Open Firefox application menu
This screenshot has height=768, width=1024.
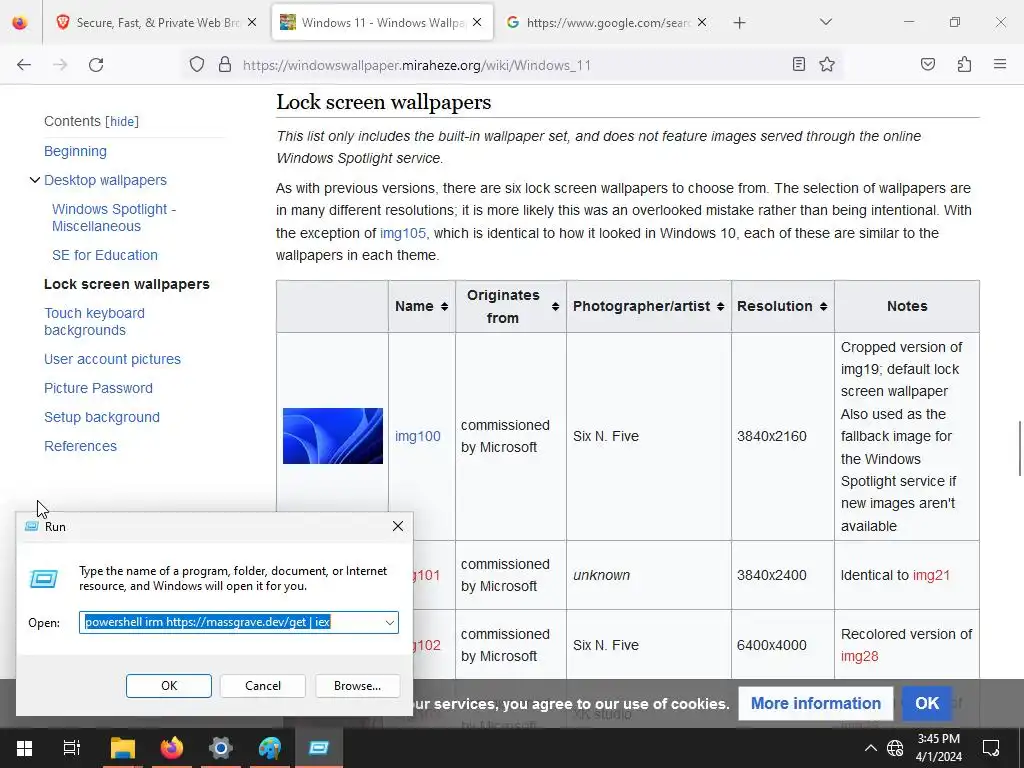[x=1000, y=64]
